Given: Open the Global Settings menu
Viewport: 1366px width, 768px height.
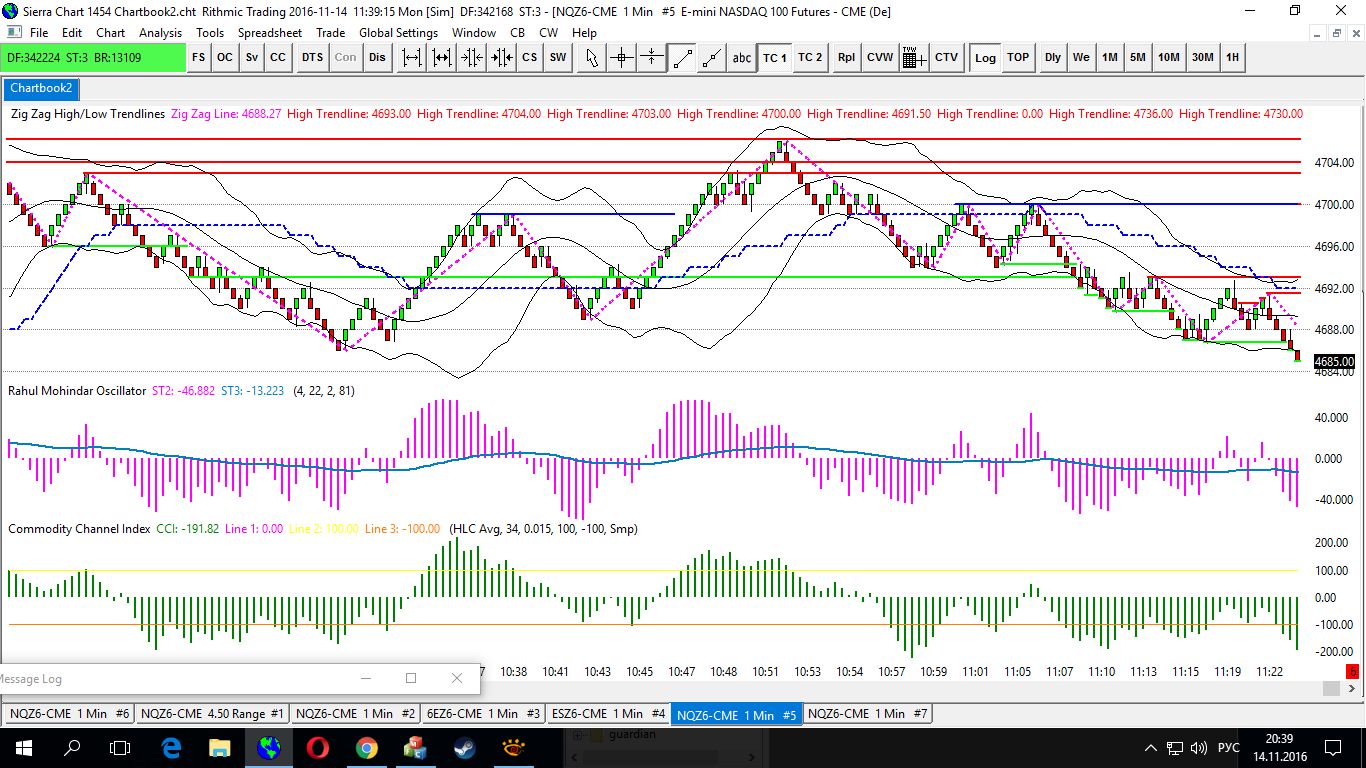Looking at the screenshot, I should 398,32.
